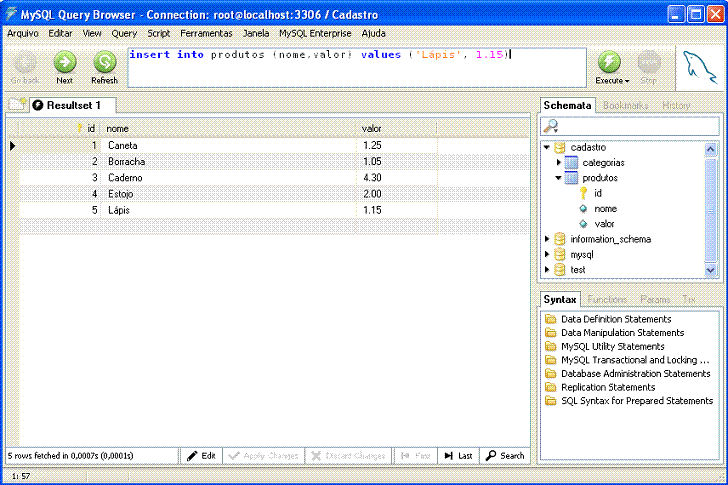Image resolution: width=728 pixels, height=485 pixels.
Task: Open the Arquivo menu
Action: (x=23, y=33)
